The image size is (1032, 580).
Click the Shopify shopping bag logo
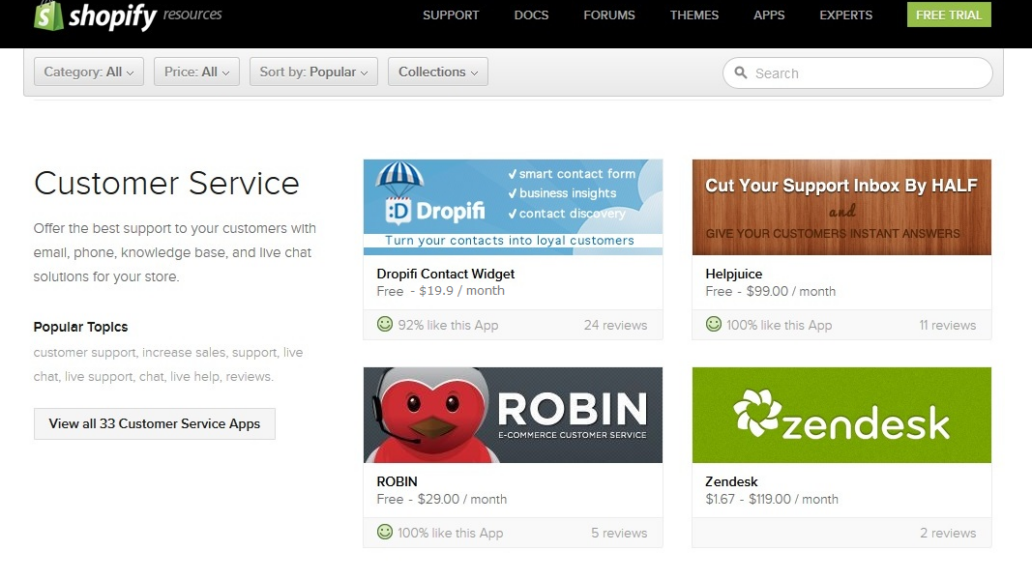pos(48,15)
